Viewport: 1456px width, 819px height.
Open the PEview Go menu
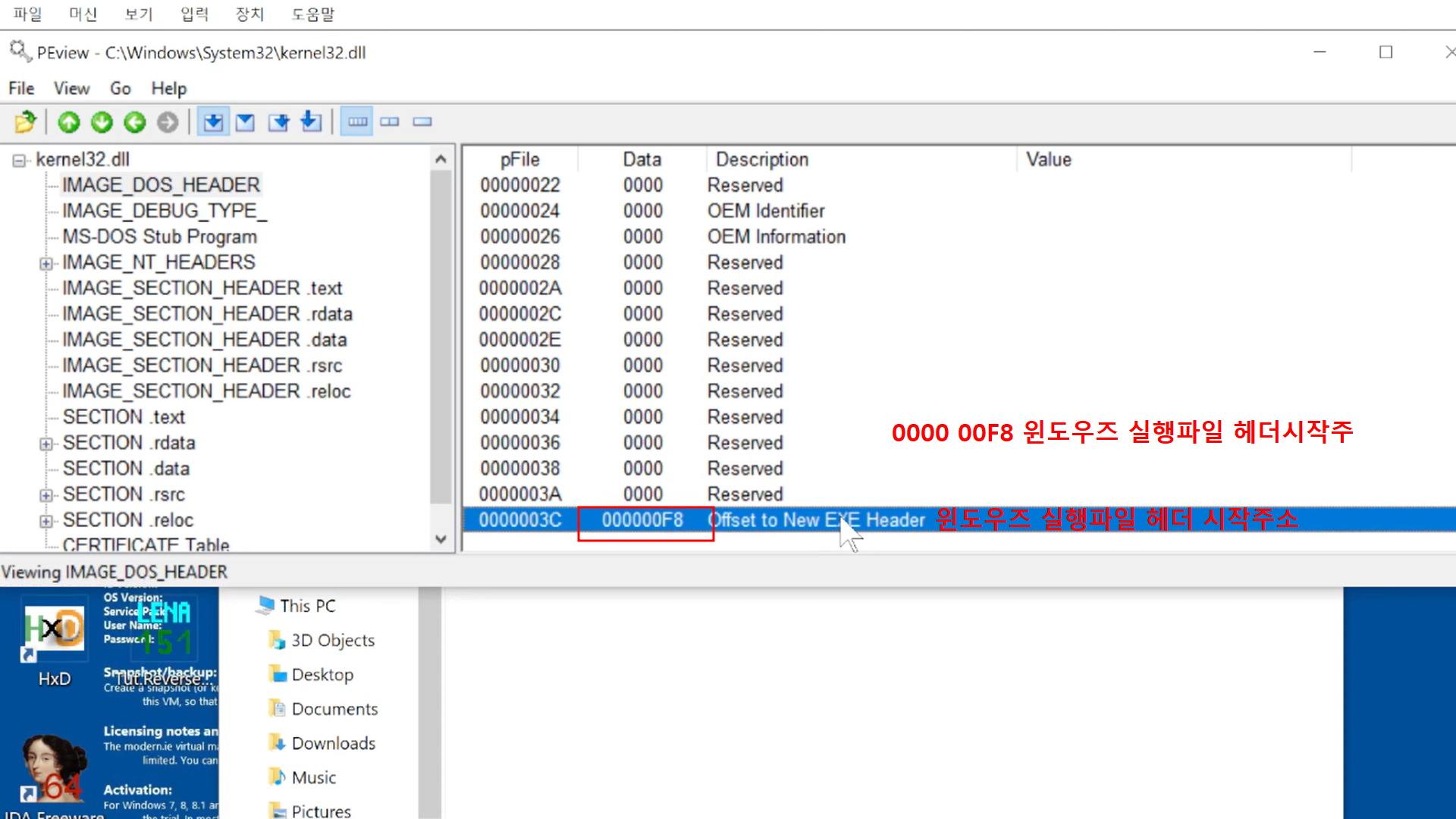pyautogui.click(x=120, y=88)
